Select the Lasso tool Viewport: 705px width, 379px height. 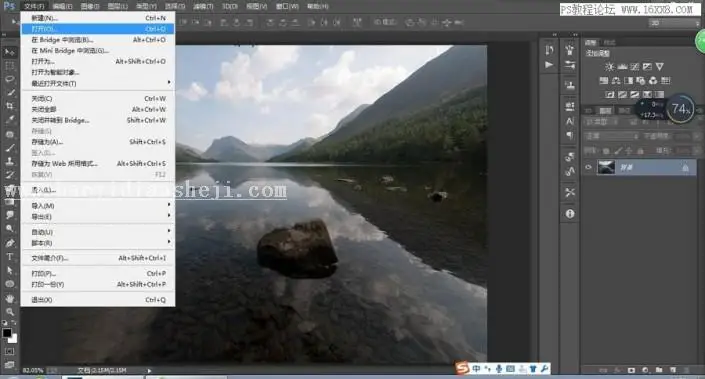9,79
